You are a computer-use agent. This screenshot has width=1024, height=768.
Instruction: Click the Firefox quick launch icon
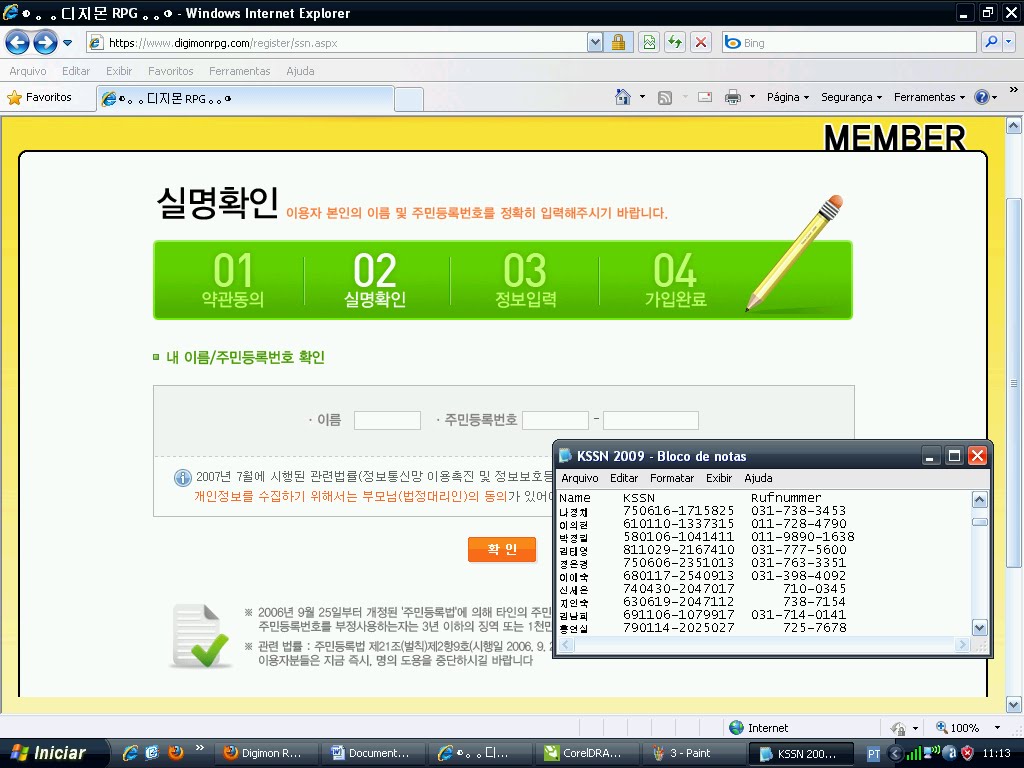(176, 753)
